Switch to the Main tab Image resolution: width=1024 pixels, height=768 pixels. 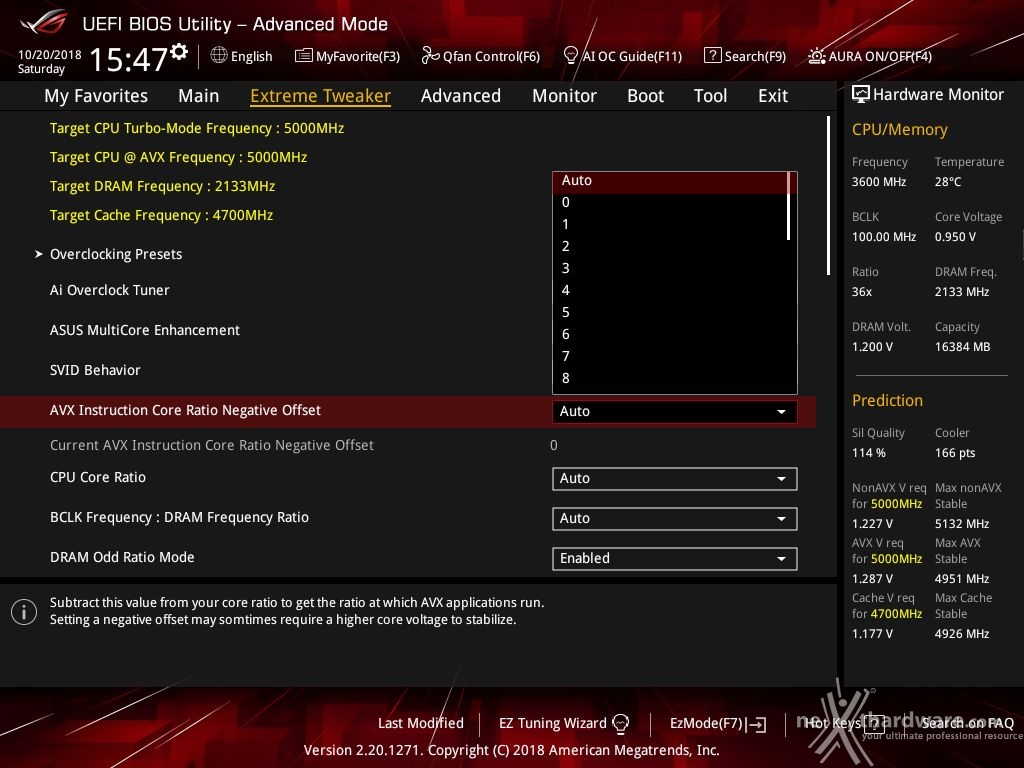(x=199, y=96)
